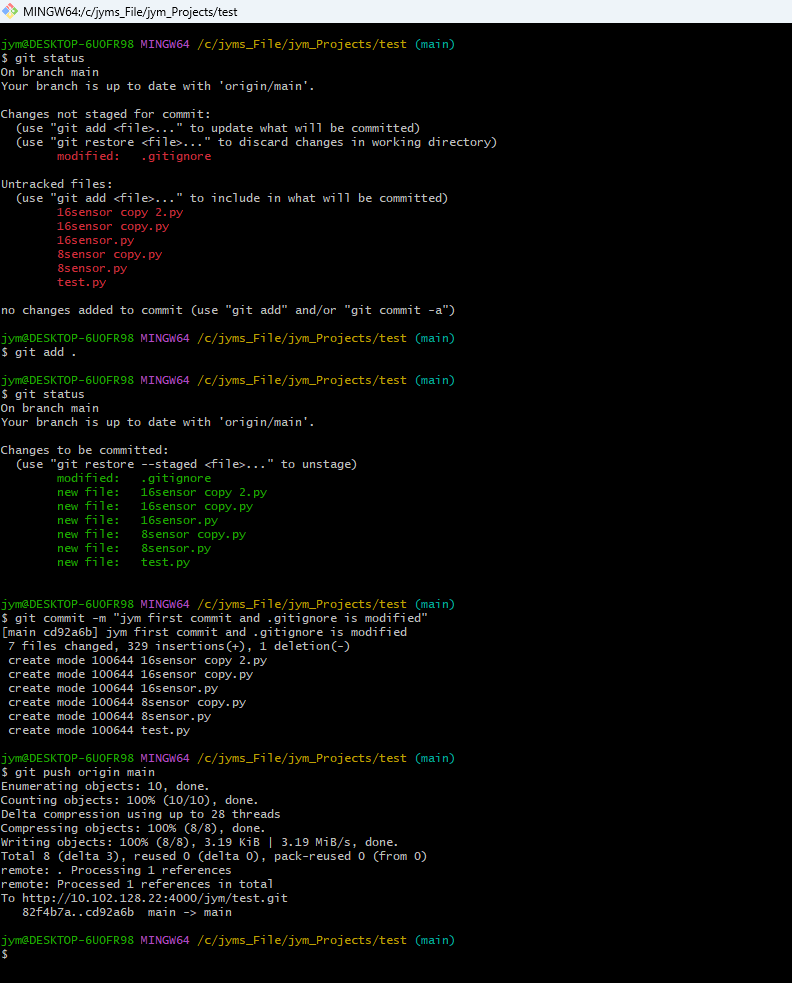Click the red untracked 'test.py' entry
The height and width of the screenshot is (983, 792).
[82, 282]
